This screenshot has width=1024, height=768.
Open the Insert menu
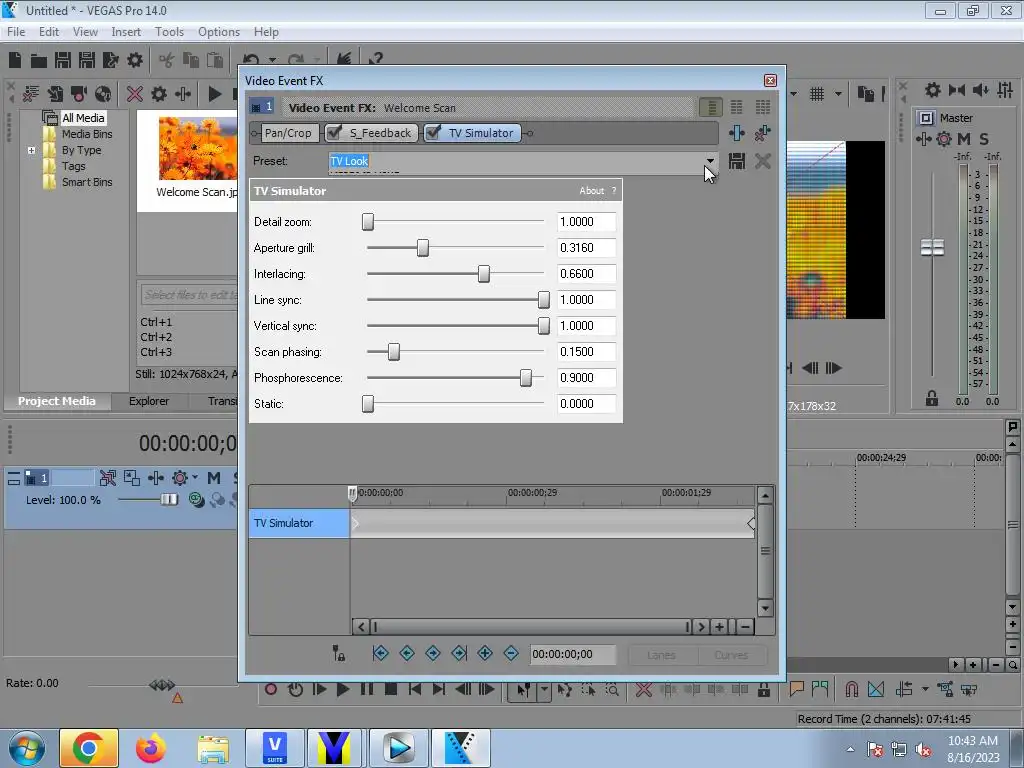126,32
